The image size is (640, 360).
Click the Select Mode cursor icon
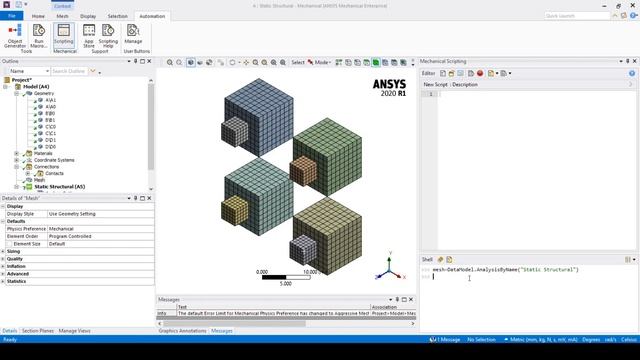310,62
